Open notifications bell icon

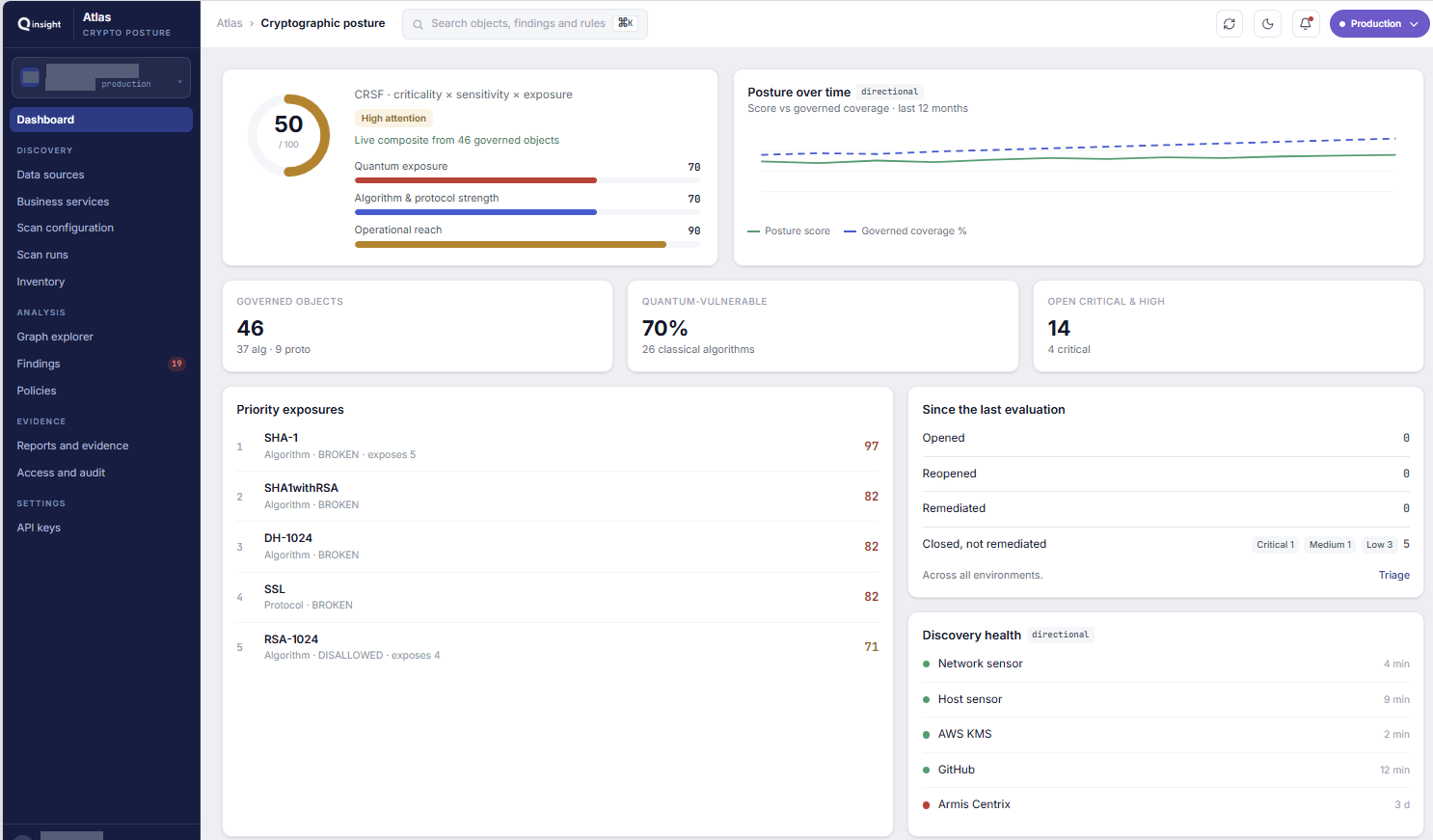tap(1306, 24)
